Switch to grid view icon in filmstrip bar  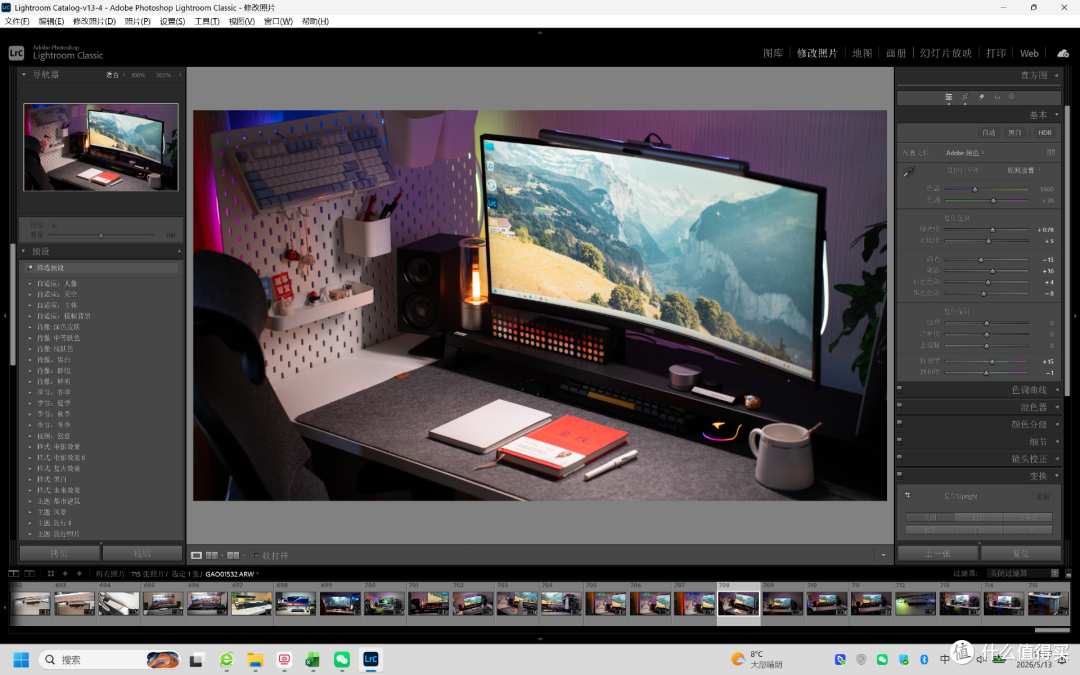point(50,573)
